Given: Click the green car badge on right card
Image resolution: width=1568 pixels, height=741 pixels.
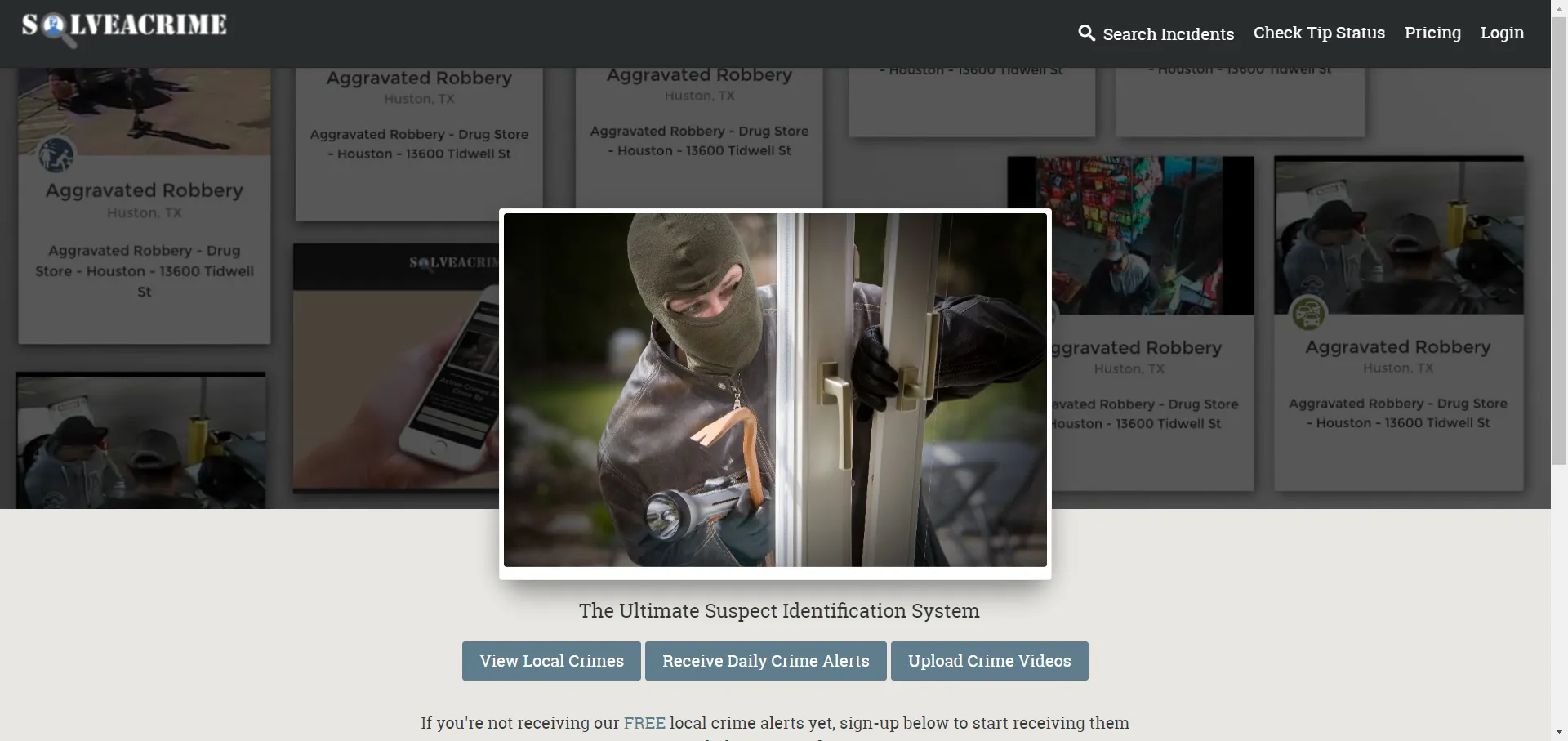Looking at the screenshot, I should click(1308, 314).
